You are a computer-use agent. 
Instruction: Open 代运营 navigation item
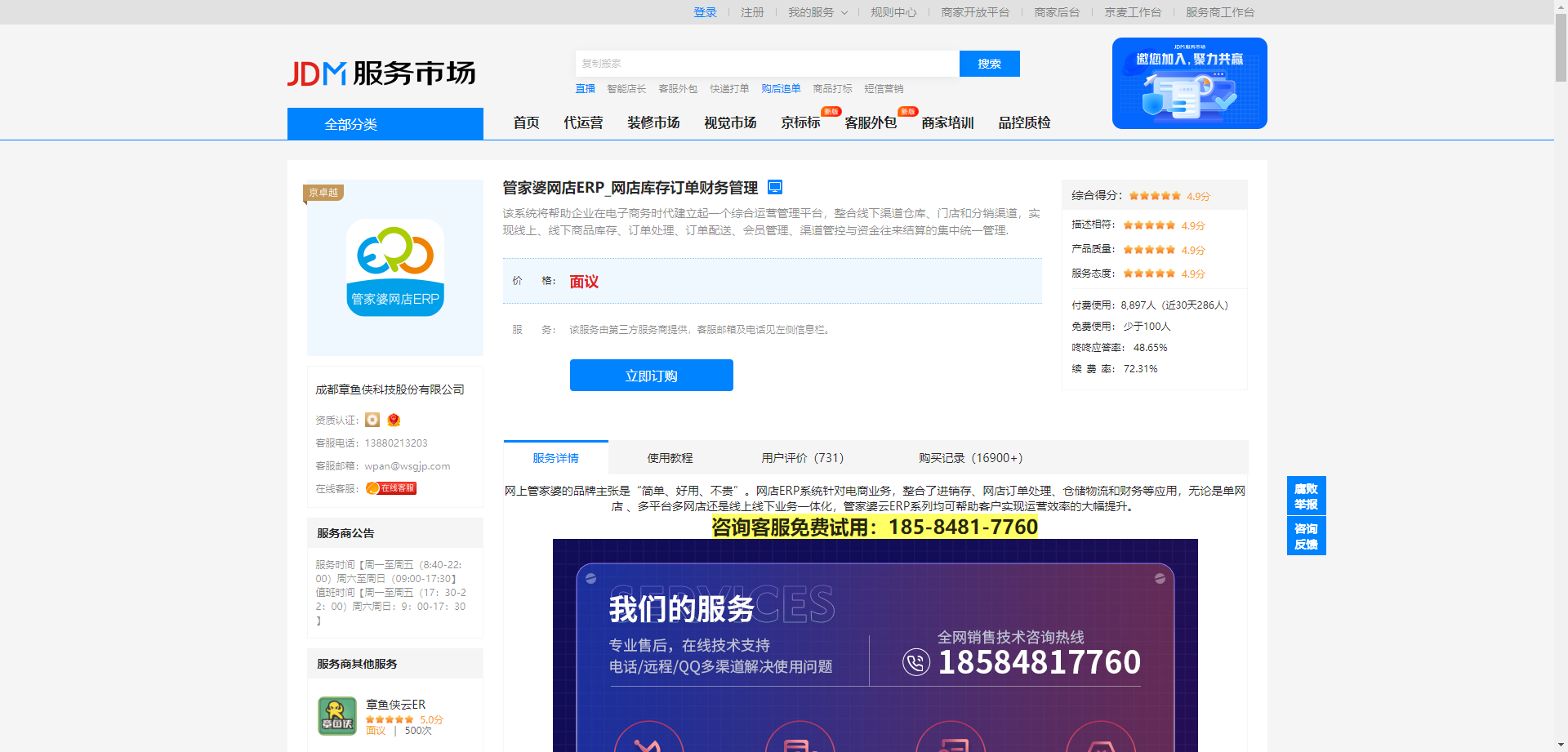coord(583,122)
